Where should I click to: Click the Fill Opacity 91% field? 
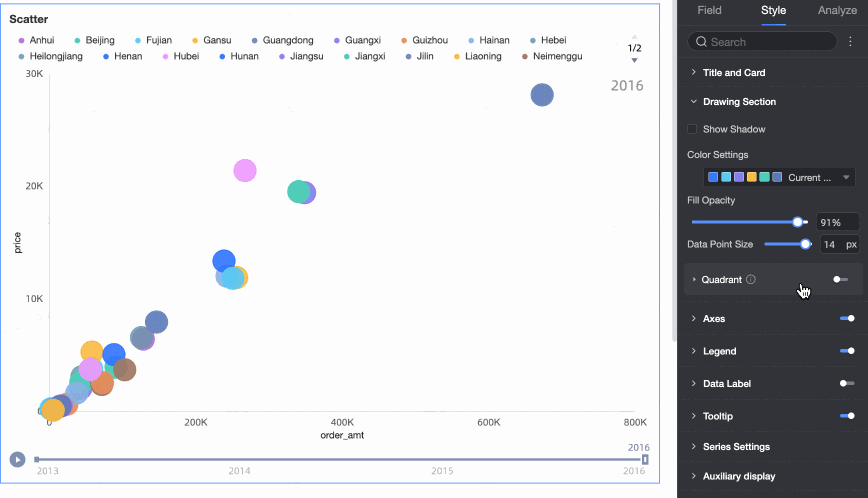tap(838, 222)
